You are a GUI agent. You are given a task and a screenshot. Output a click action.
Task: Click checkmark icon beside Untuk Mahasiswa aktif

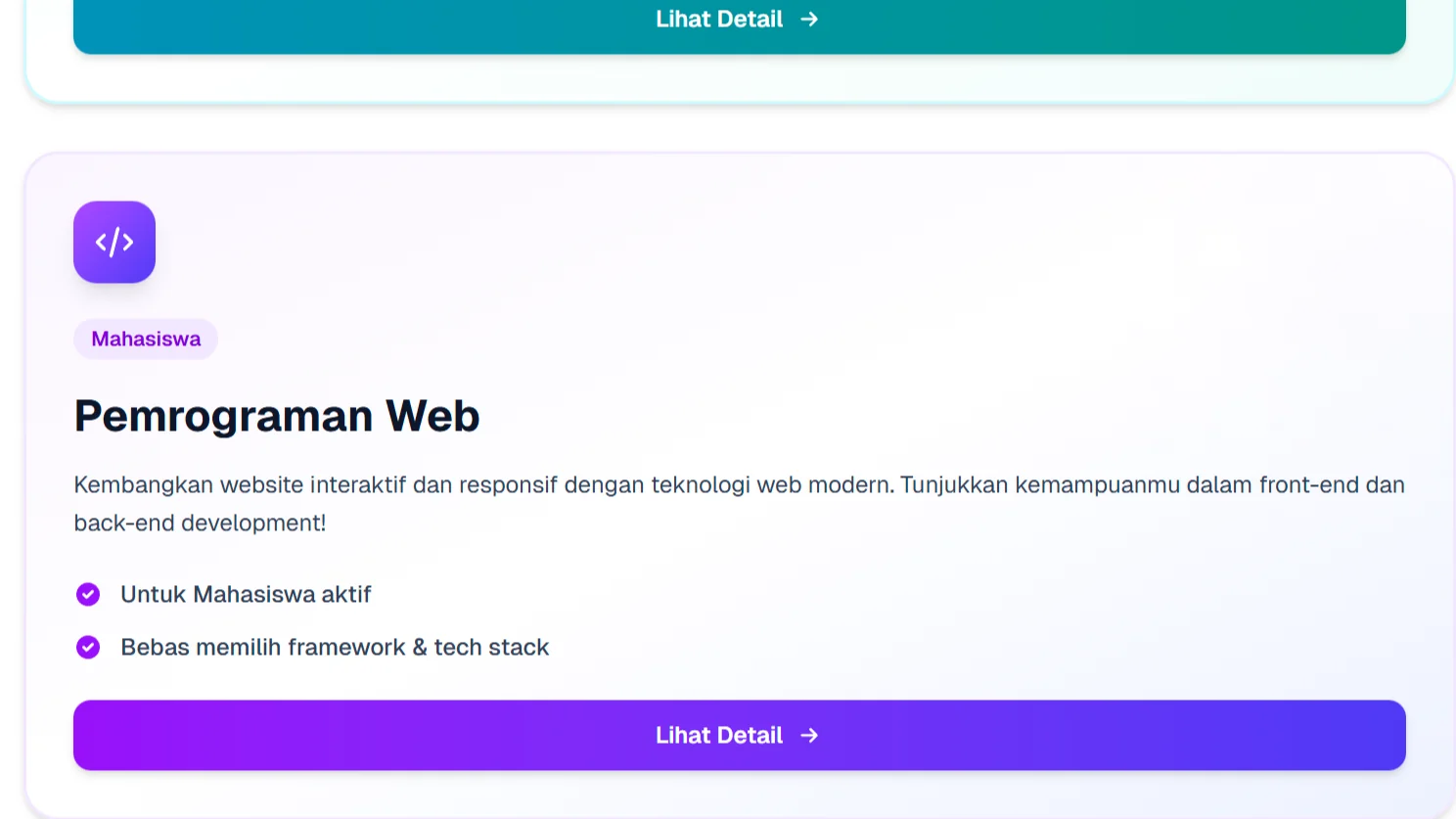88,595
